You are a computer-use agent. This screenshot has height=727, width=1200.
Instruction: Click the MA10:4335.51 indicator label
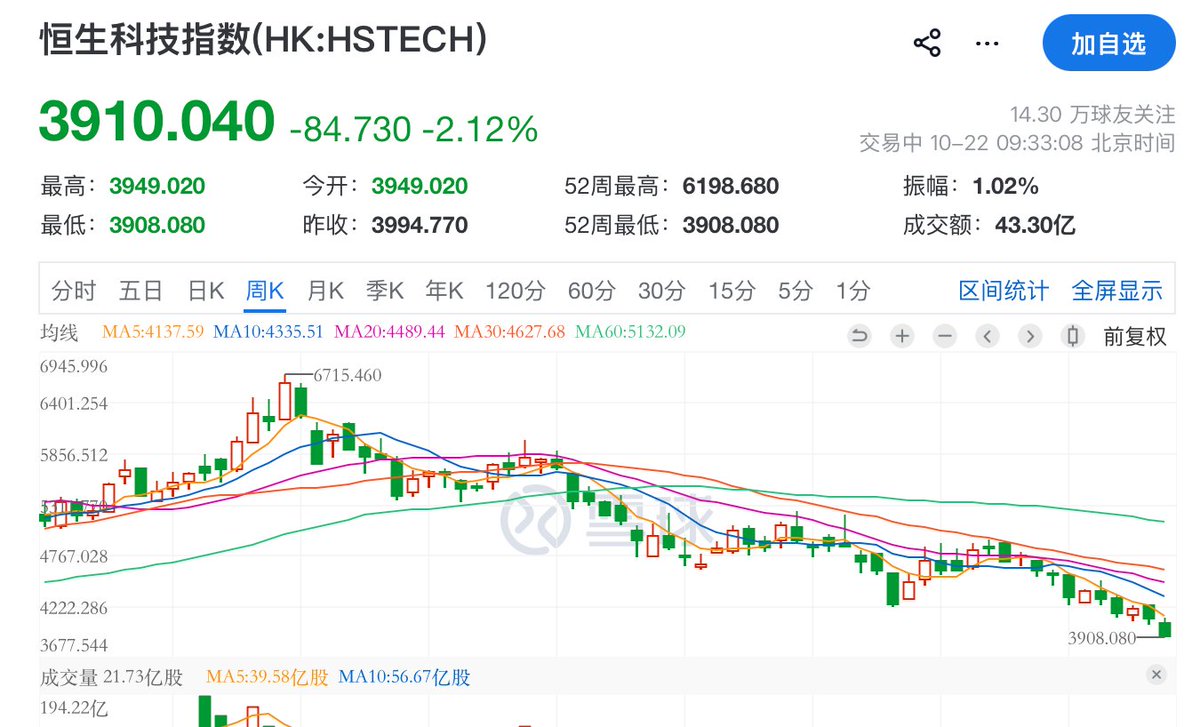(x=268, y=332)
